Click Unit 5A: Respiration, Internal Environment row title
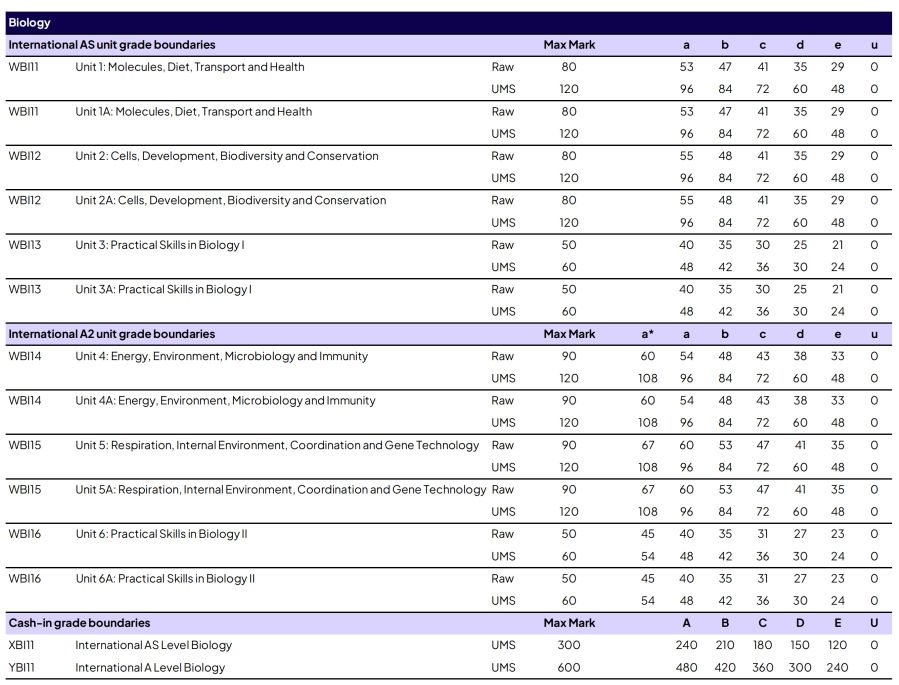Image resolution: width=899 pixels, height=685 pixels. [x=280, y=489]
